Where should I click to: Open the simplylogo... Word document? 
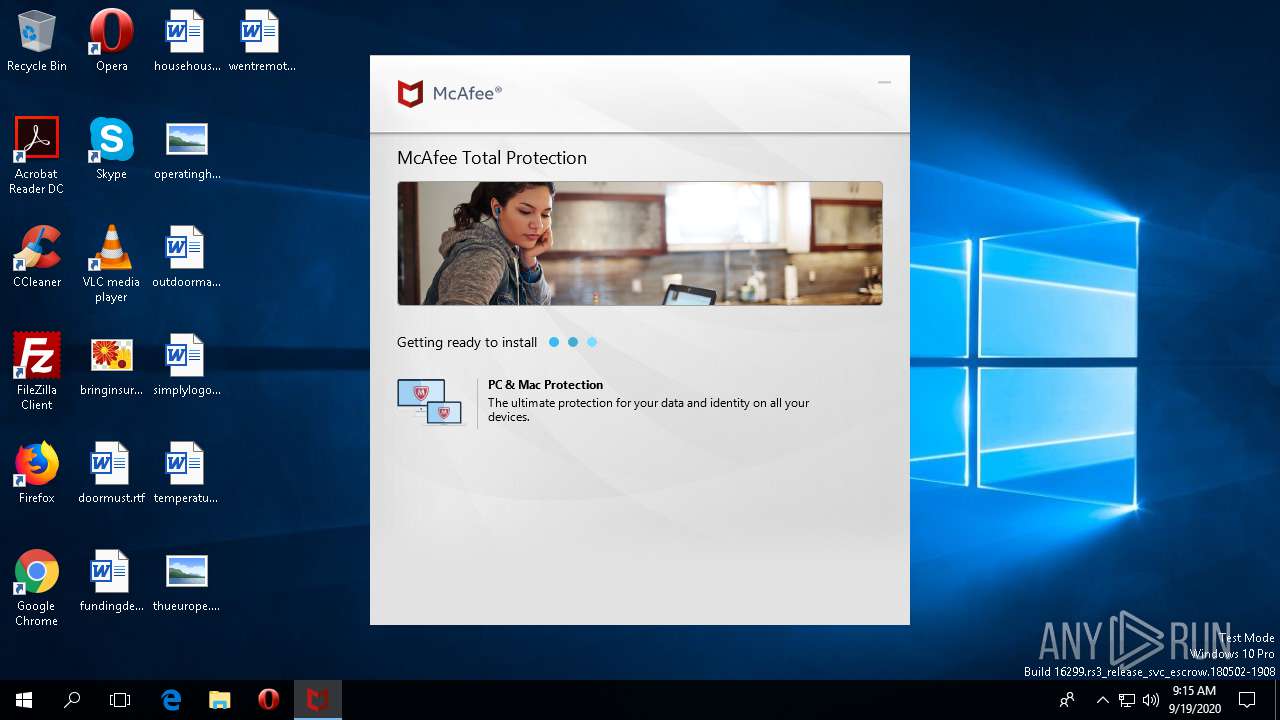point(186,365)
